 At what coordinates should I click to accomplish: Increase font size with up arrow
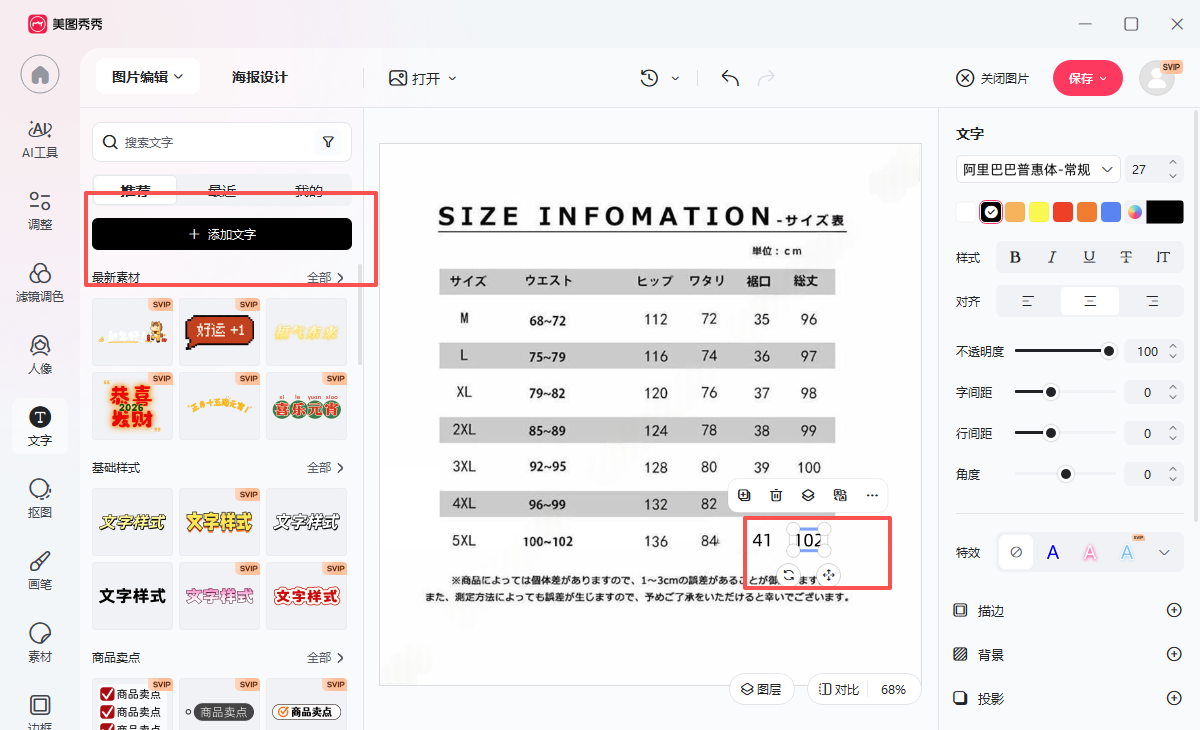pos(1173,164)
